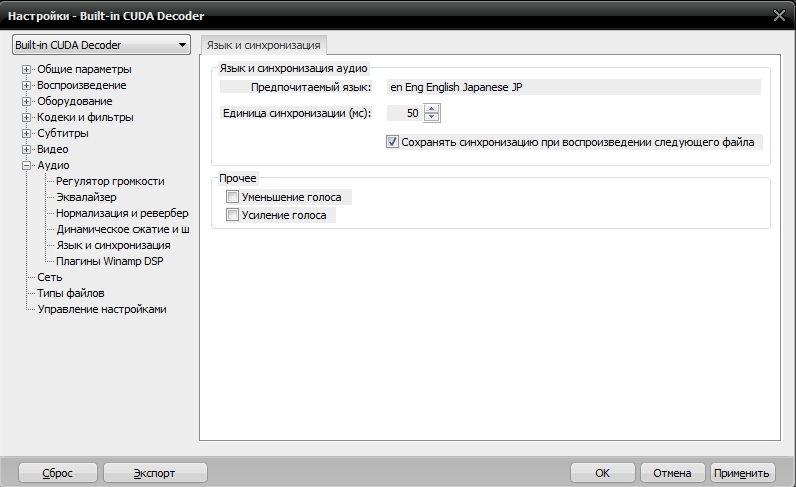Click the Экспорт button
The image size is (796, 487).
(x=155, y=473)
